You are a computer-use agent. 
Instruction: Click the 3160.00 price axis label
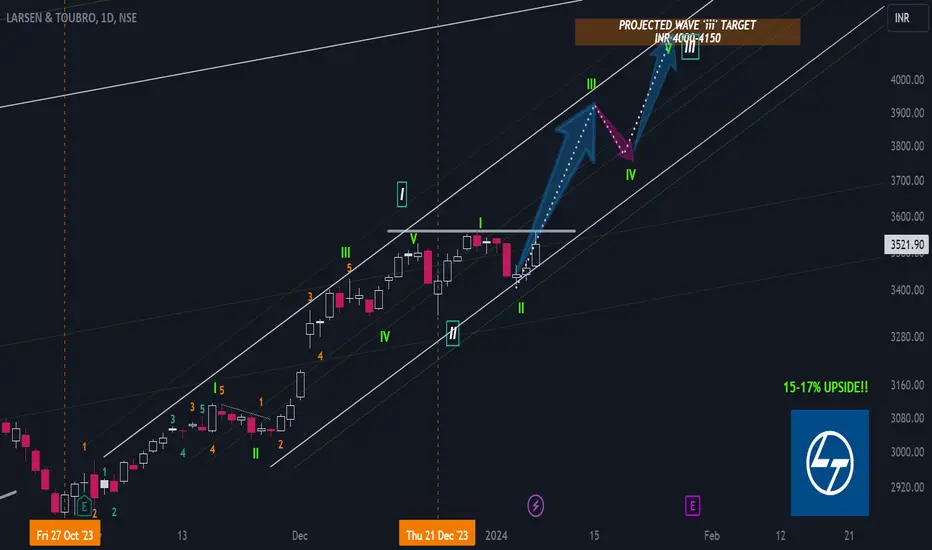[907, 385]
